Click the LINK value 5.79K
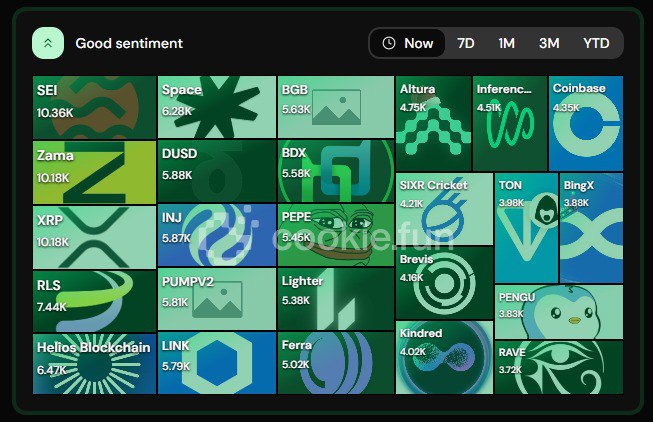653x422 pixels. (x=176, y=367)
